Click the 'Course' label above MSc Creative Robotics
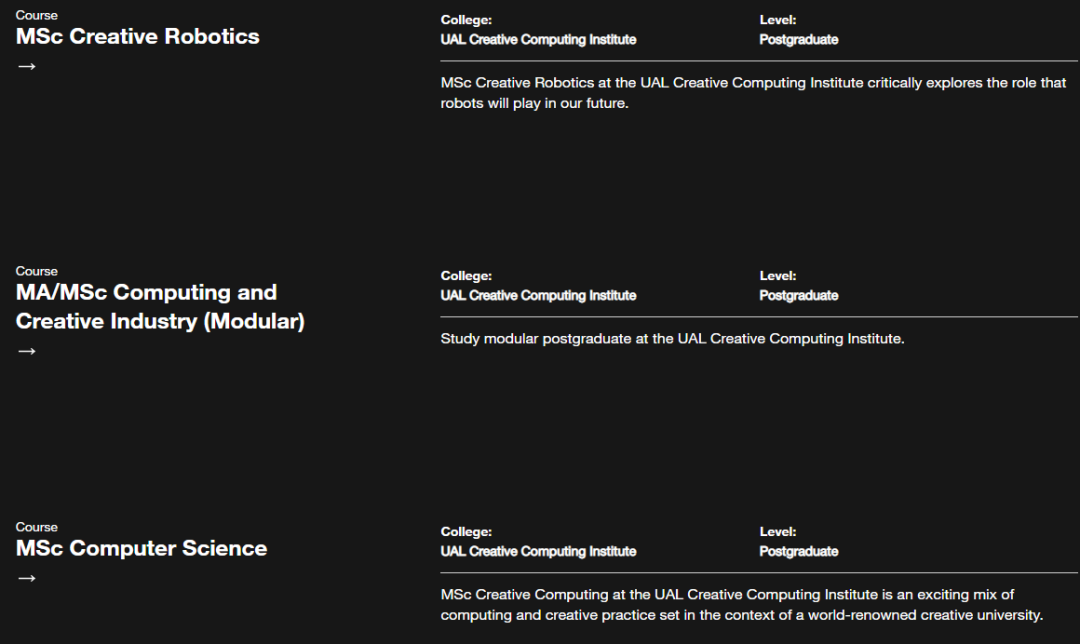Image resolution: width=1080 pixels, height=644 pixels. 37,15
